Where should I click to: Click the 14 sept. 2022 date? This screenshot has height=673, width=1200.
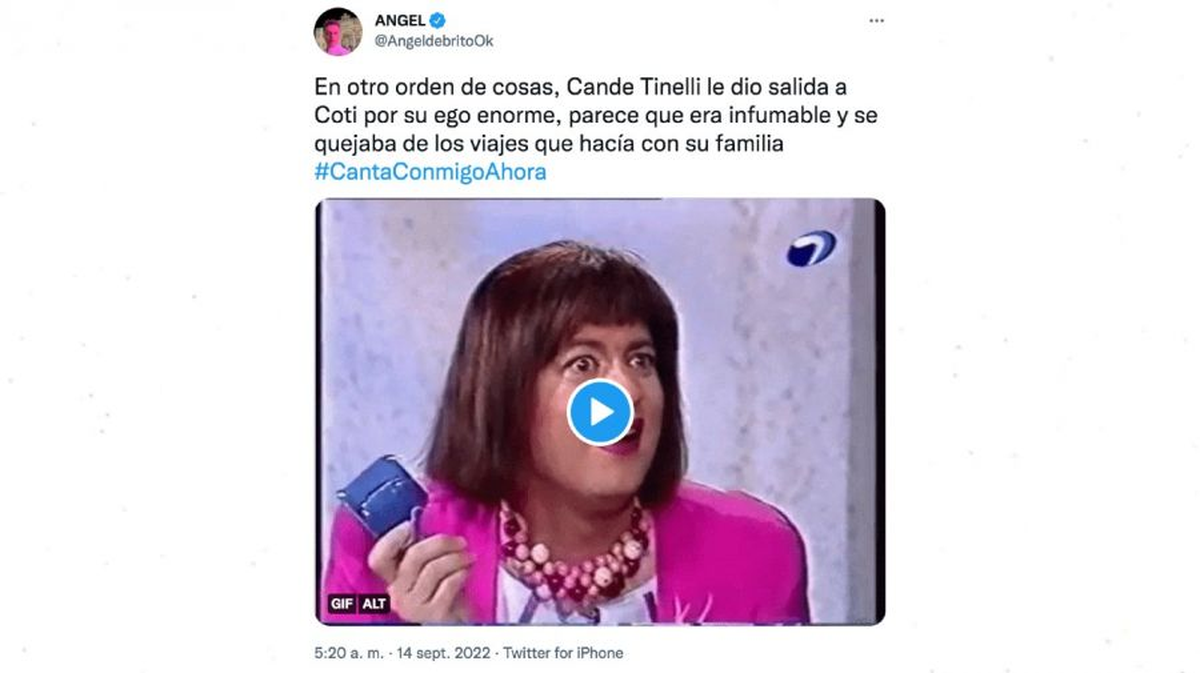click(x=442, y=653)
